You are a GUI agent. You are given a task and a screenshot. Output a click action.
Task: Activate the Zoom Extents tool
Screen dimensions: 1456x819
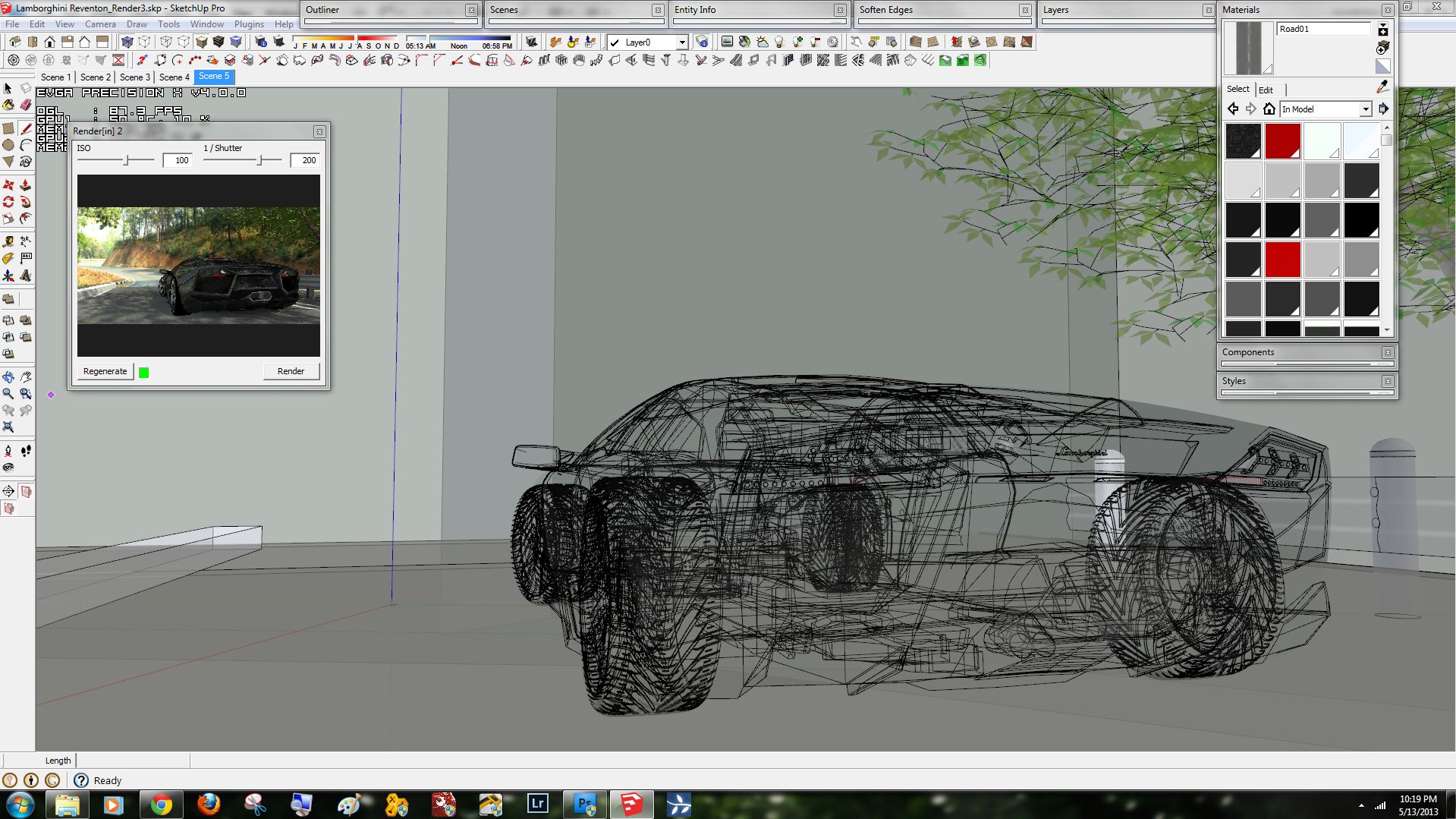[x=8, y=427]
